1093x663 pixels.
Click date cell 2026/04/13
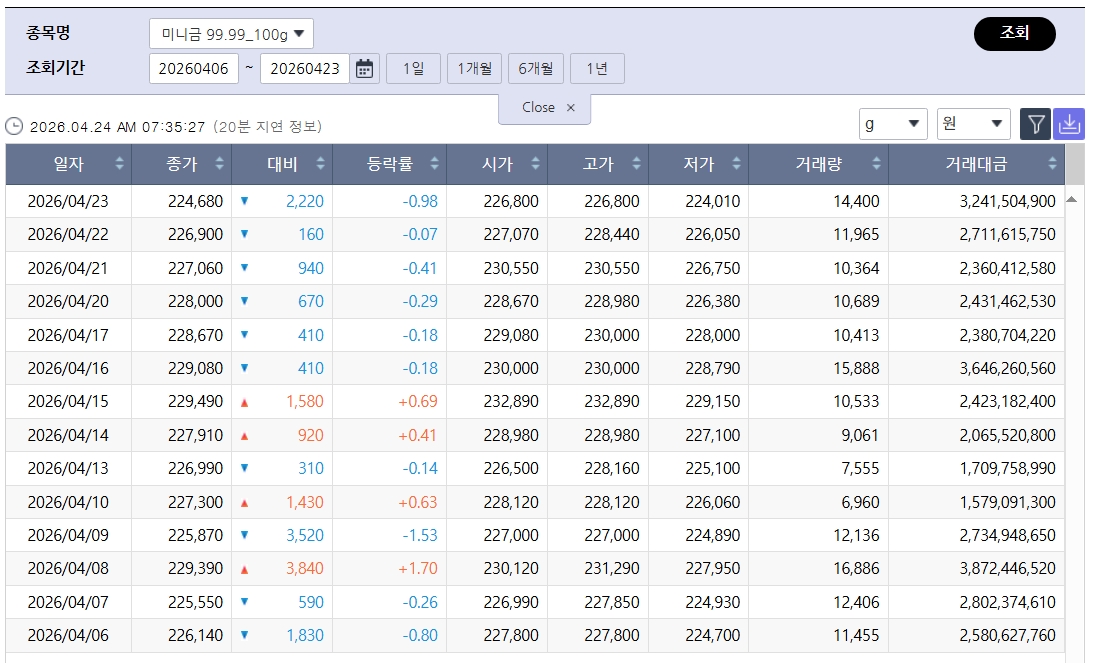(x=68, y=468)
